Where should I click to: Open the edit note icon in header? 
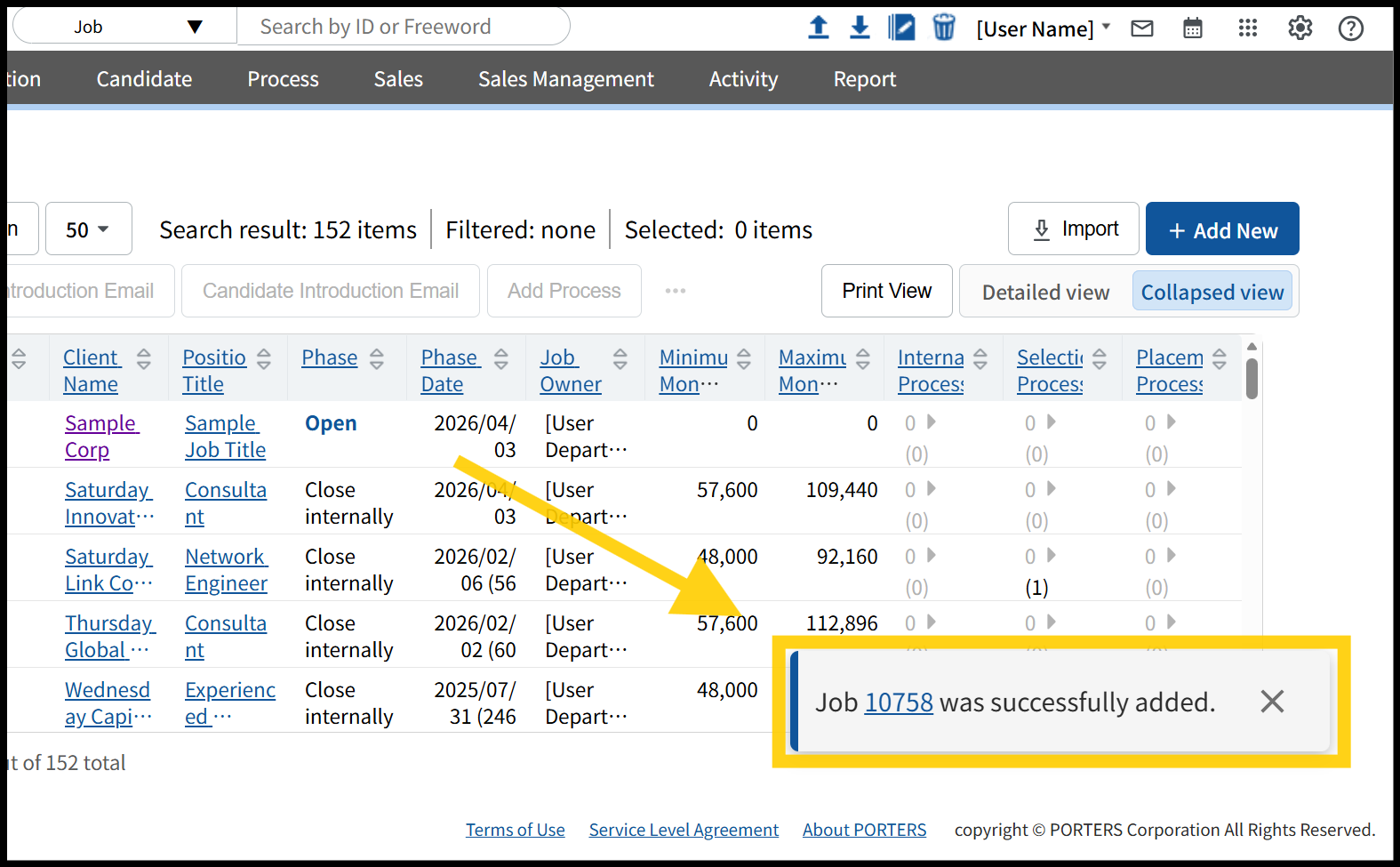tap(900, 28)
